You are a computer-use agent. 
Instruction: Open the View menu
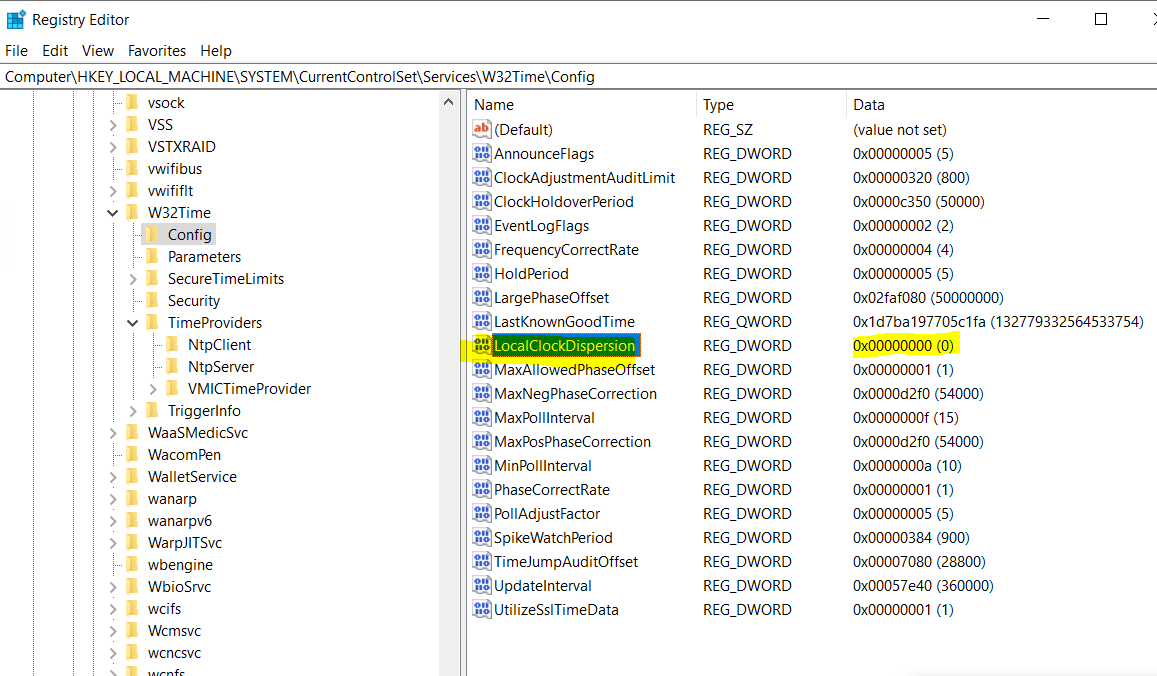[98, 51]
